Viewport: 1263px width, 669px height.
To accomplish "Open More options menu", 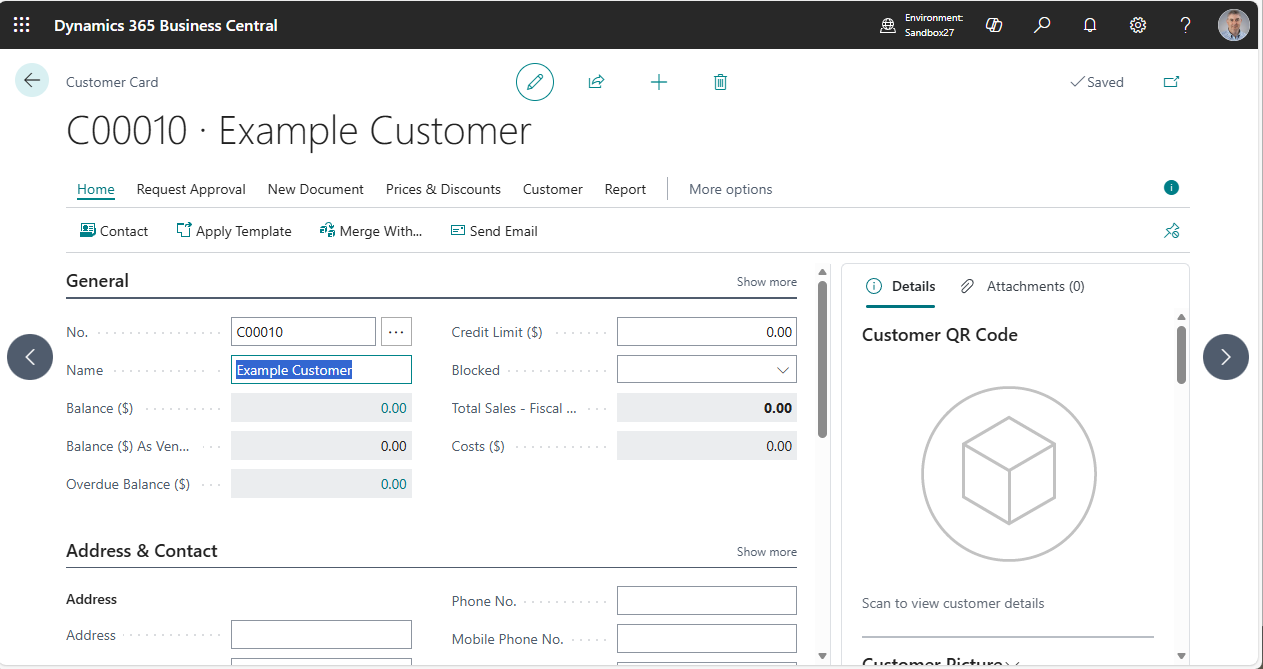I will [x=730, y=189].
